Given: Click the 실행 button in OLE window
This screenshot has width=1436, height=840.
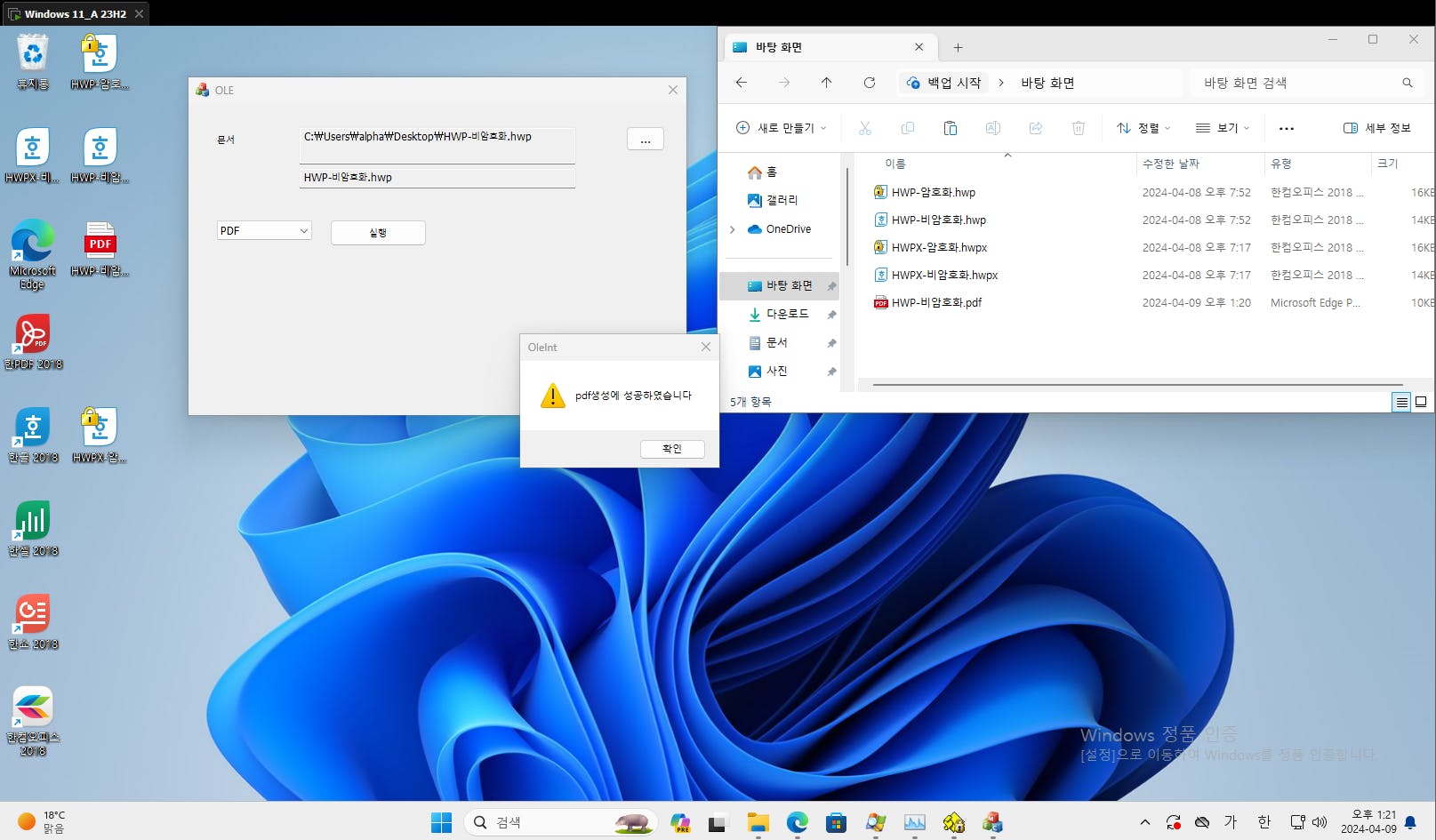Looking at the screenshot, I should [378, 233].
